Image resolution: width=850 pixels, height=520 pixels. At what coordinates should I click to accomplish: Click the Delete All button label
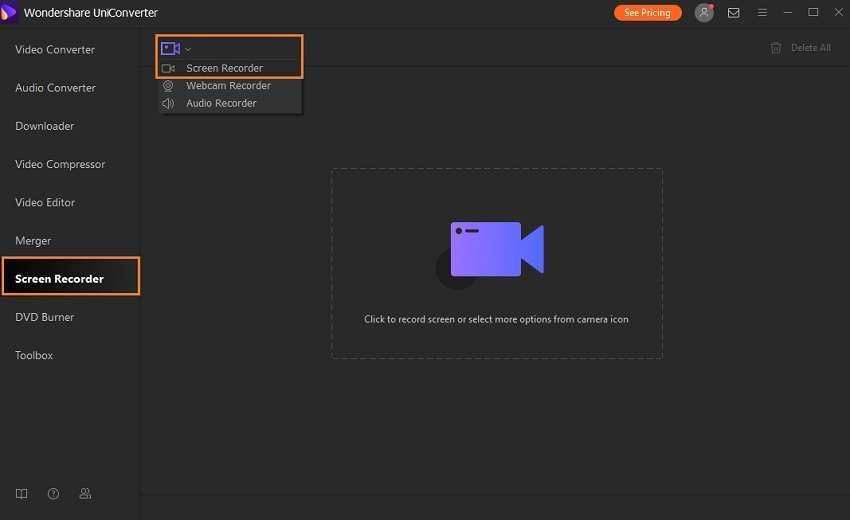tap(811, 48)
